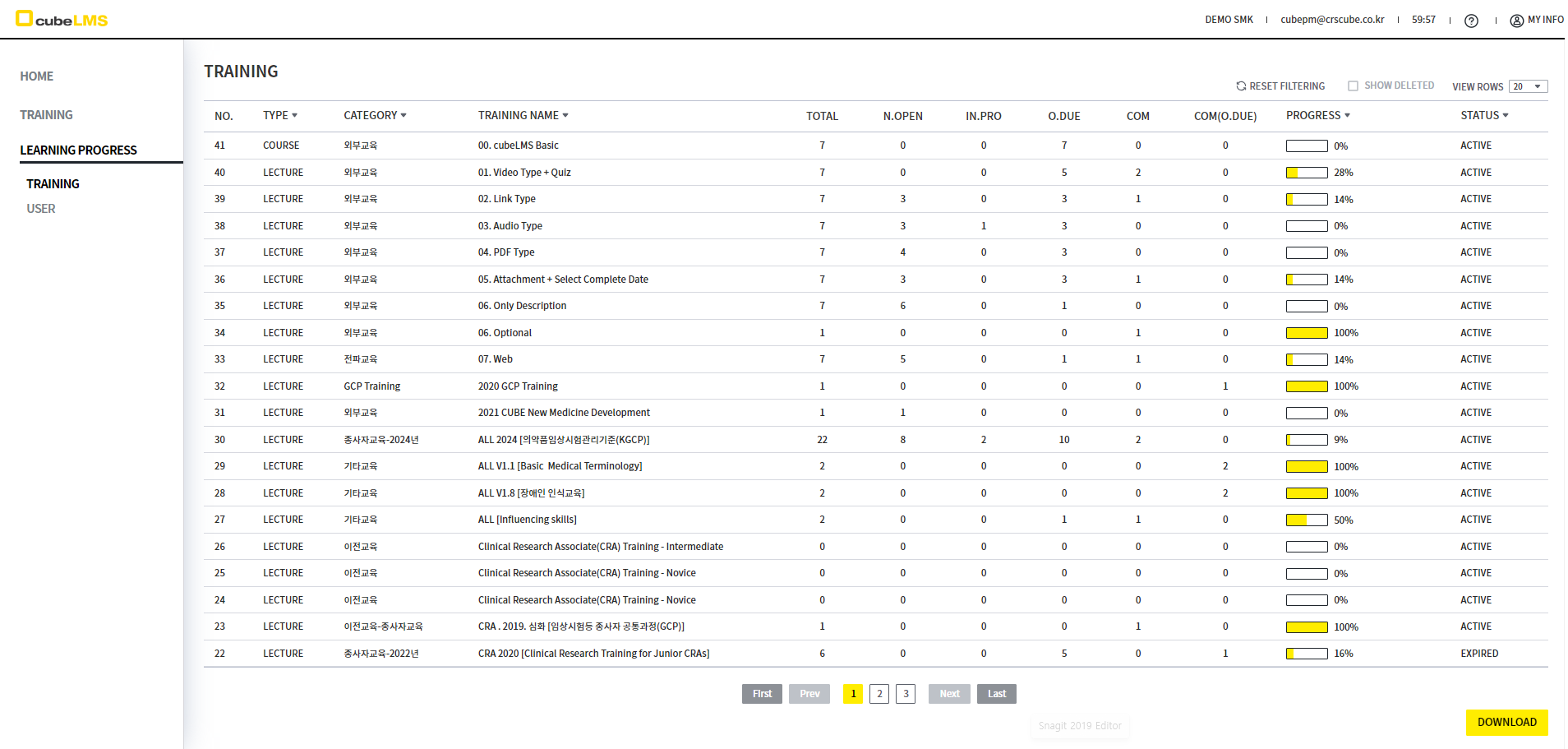Expand the TYPE column filter
1568x749 pixels.
pos(294,116)
